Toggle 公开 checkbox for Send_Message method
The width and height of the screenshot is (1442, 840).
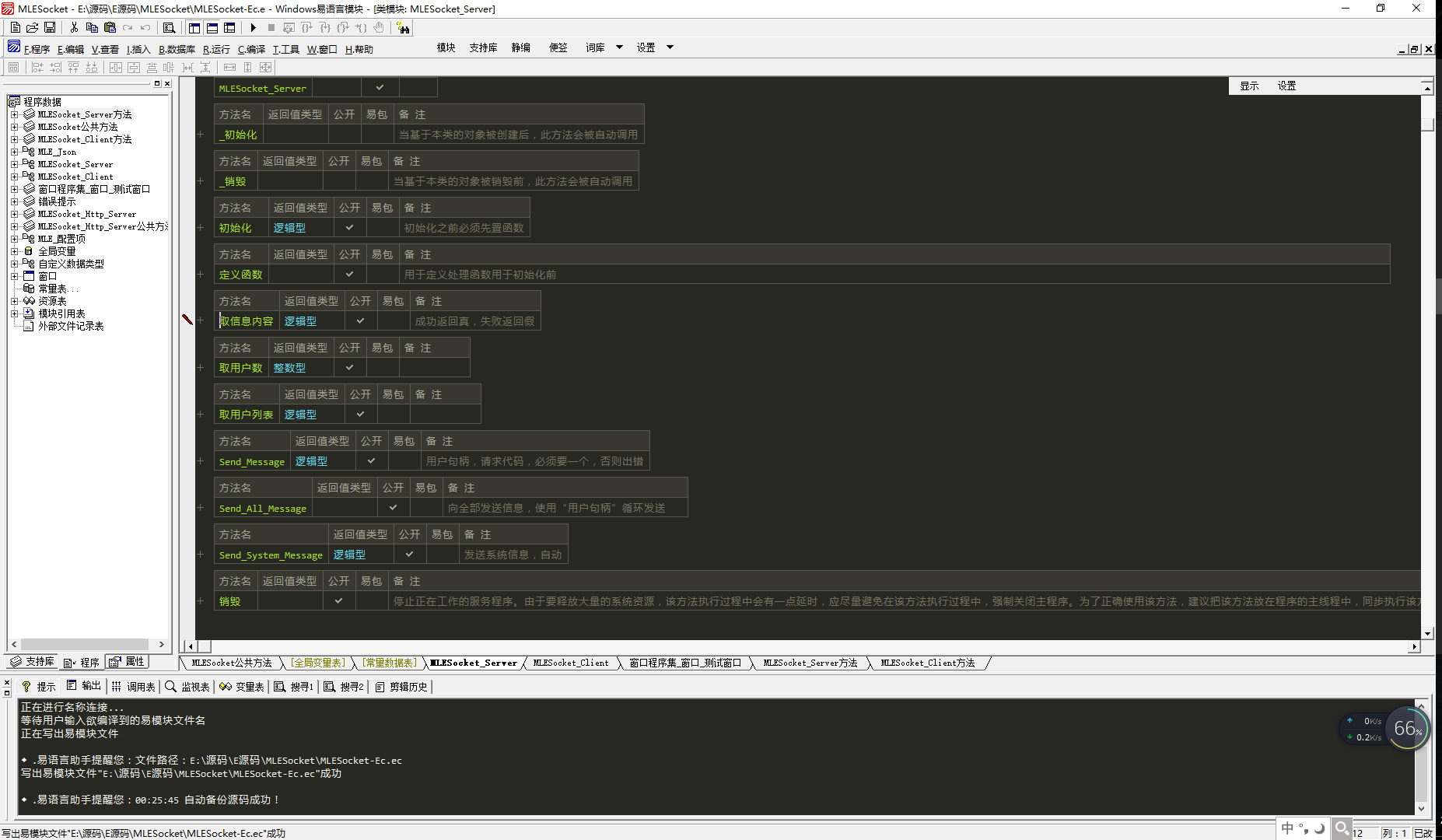(371, 461)
